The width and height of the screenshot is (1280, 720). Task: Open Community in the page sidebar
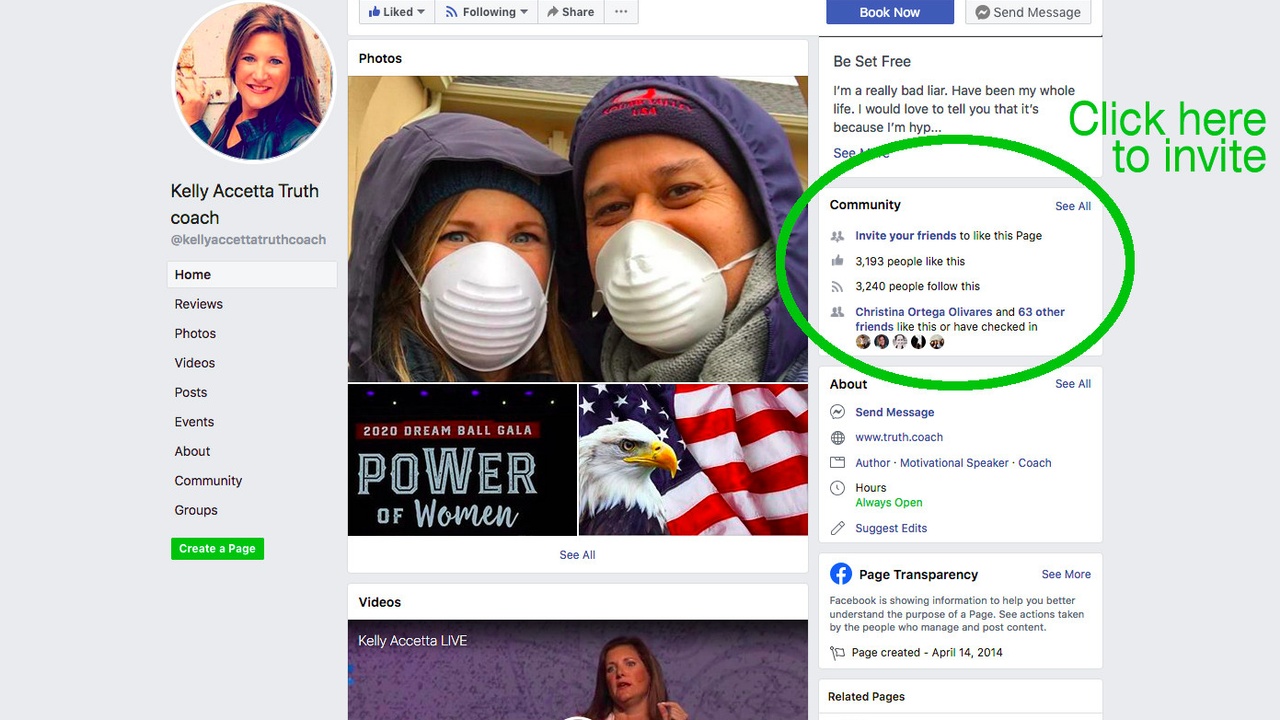[208, 481]
